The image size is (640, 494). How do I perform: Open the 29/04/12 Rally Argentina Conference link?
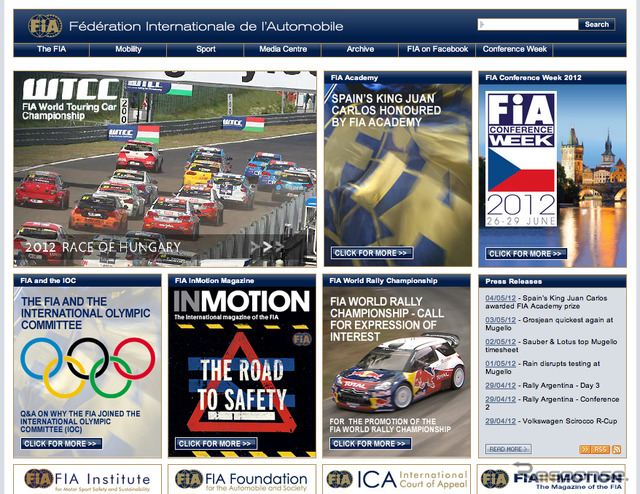click(x=500, y=399)
